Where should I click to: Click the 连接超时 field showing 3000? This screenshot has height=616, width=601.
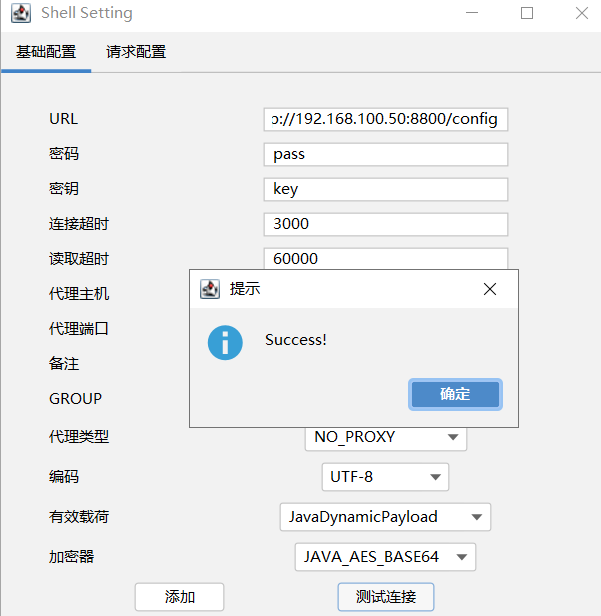tap(386, 224)
